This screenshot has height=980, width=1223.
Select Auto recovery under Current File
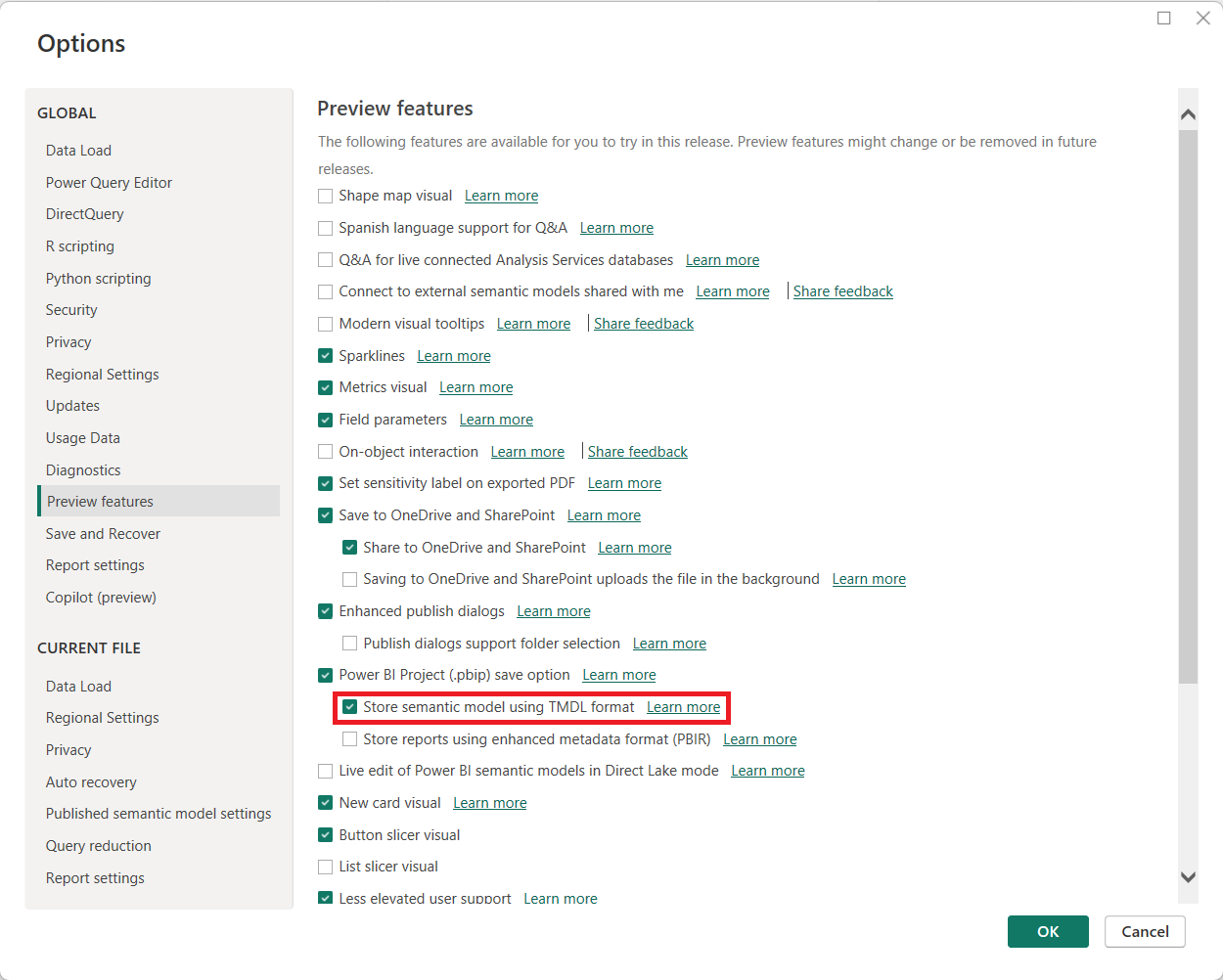[x=91, y=782]
